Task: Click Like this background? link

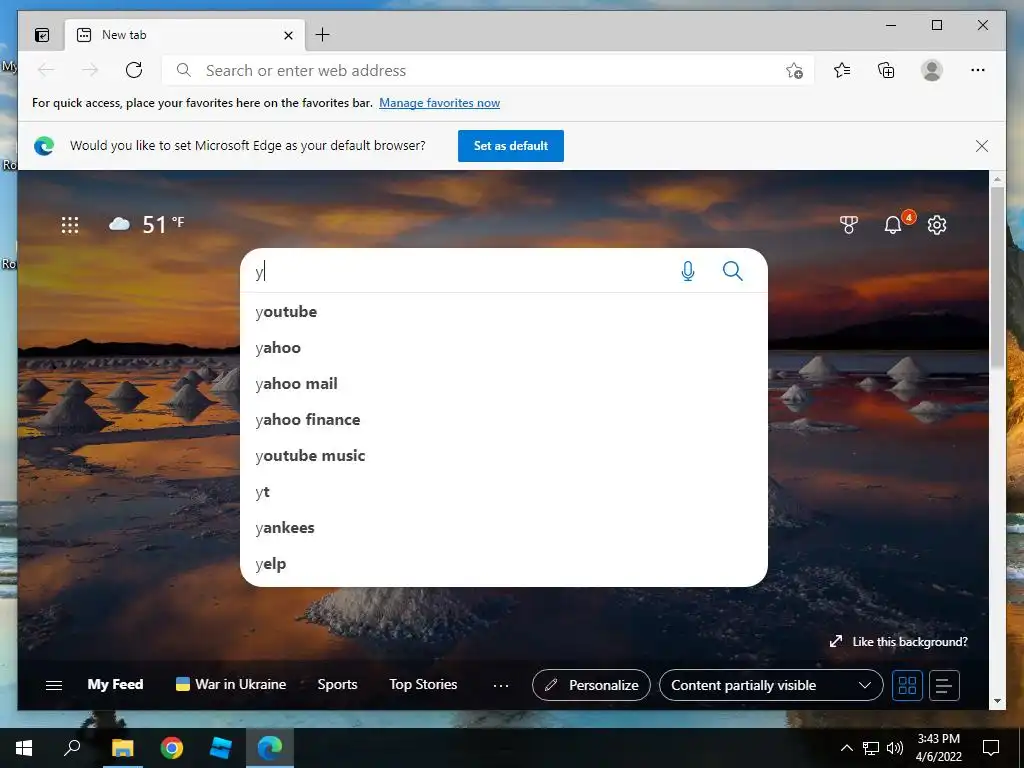Action: pyautogui.click(x=899, y=641)
